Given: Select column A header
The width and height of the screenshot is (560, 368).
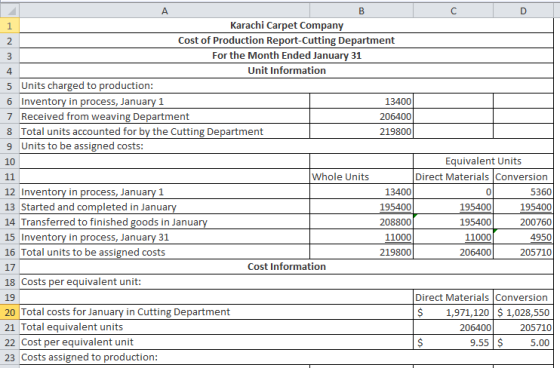Looking at the screenshot, I should click(x=164, y=11).
